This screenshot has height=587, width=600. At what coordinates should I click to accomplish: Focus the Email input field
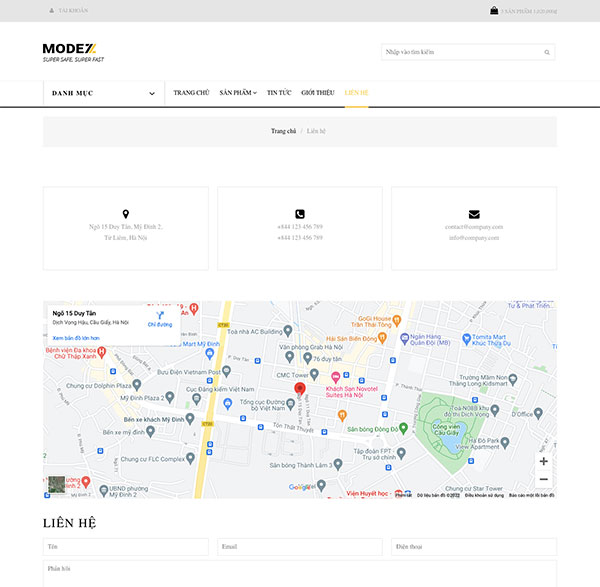coord(300,547)
